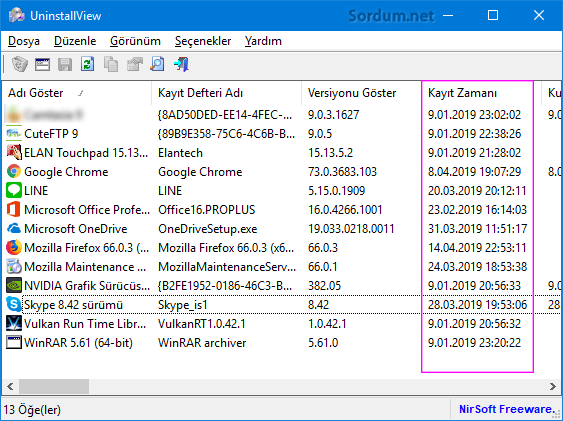
Task: Click version 5.15.0.1909 cell
Action: 336,191
